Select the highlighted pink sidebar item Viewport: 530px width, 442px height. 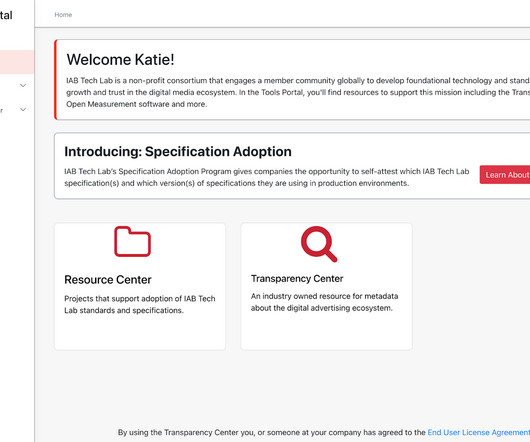coord(17,62)
